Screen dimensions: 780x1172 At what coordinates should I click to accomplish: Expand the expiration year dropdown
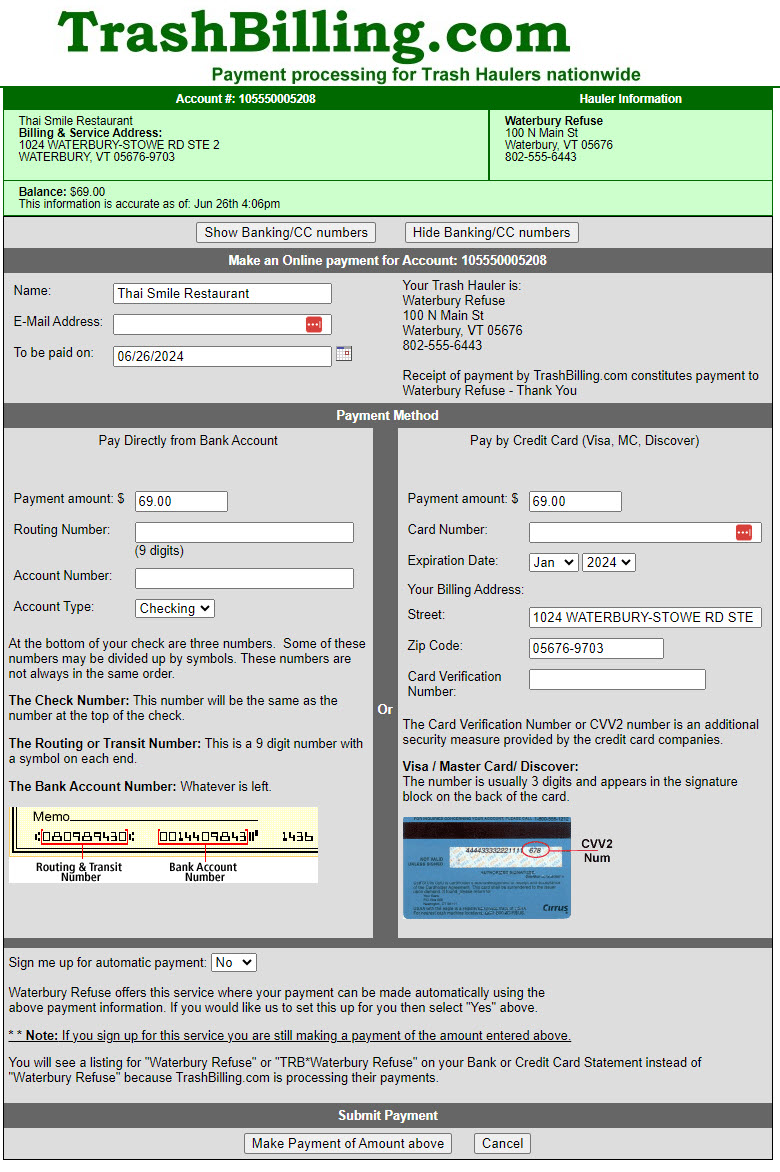click(x=608, y=562)
